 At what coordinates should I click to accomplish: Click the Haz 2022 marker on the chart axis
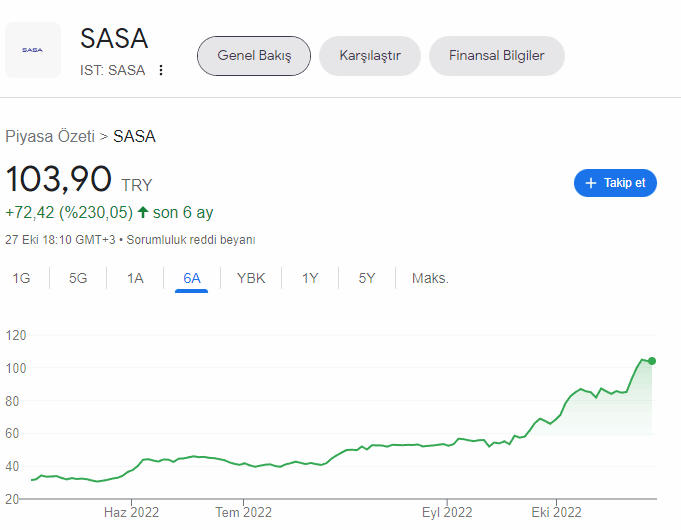tap(131, 512)
